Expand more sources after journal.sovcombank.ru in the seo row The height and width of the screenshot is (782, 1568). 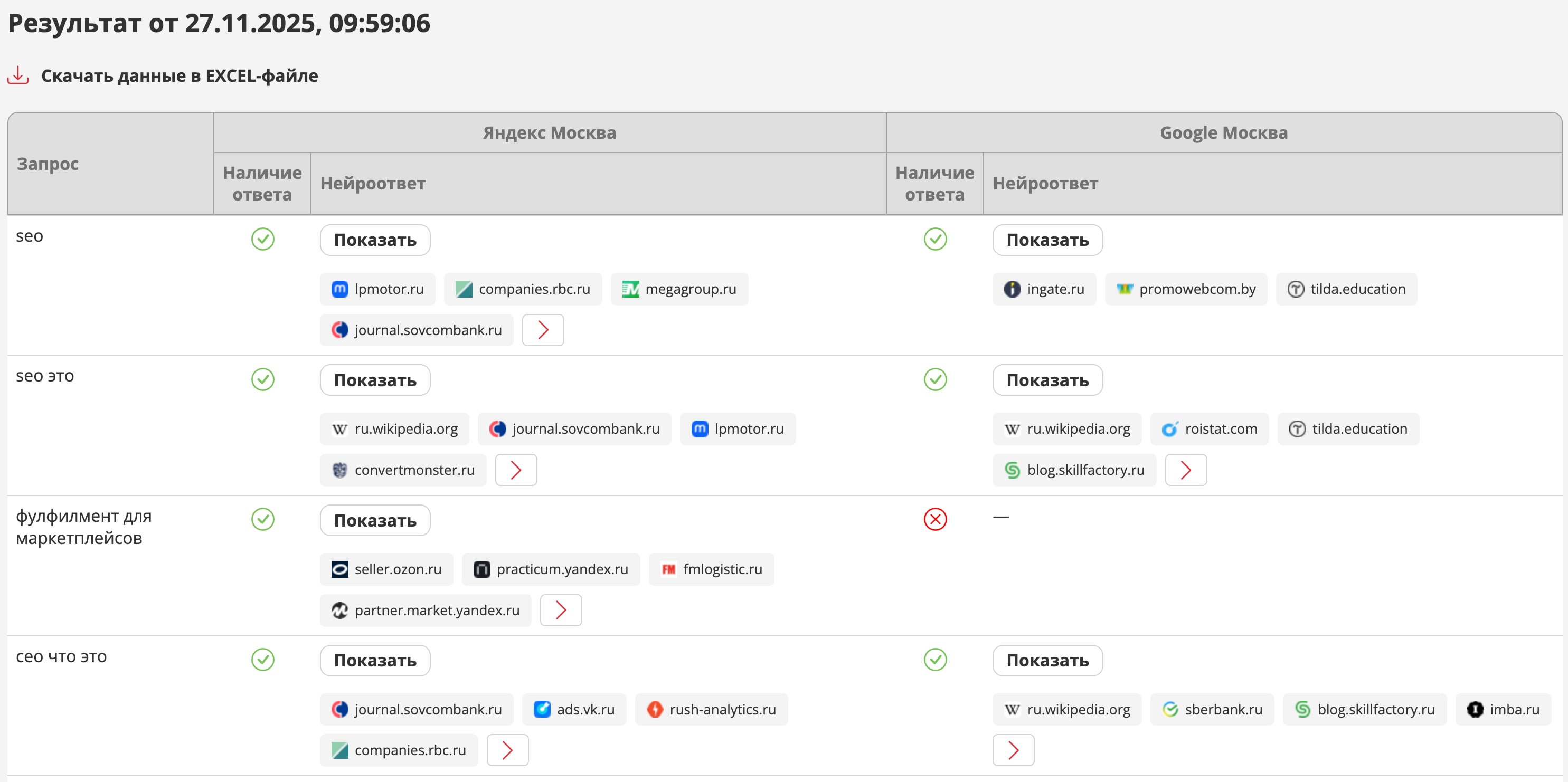(542, 330)
